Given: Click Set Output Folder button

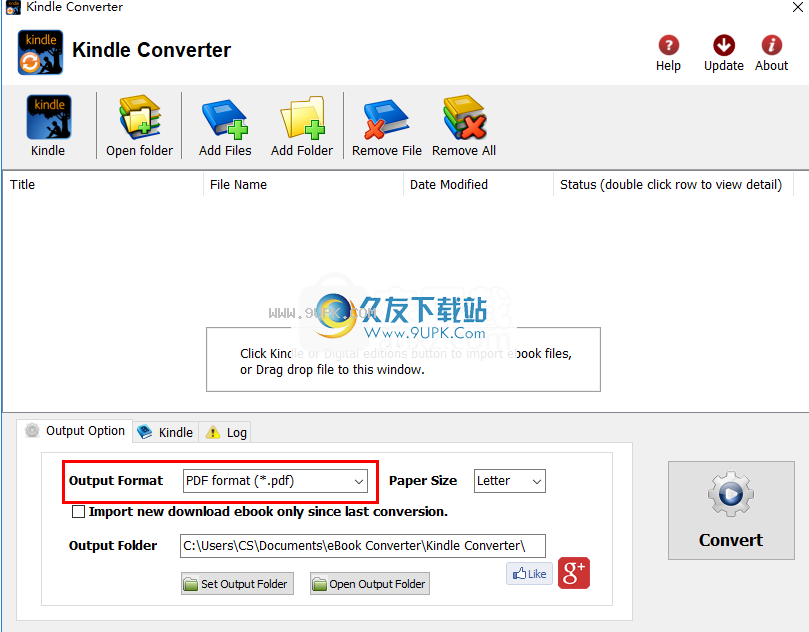Looking at the screenshot, I should click(x=237, y=584).
